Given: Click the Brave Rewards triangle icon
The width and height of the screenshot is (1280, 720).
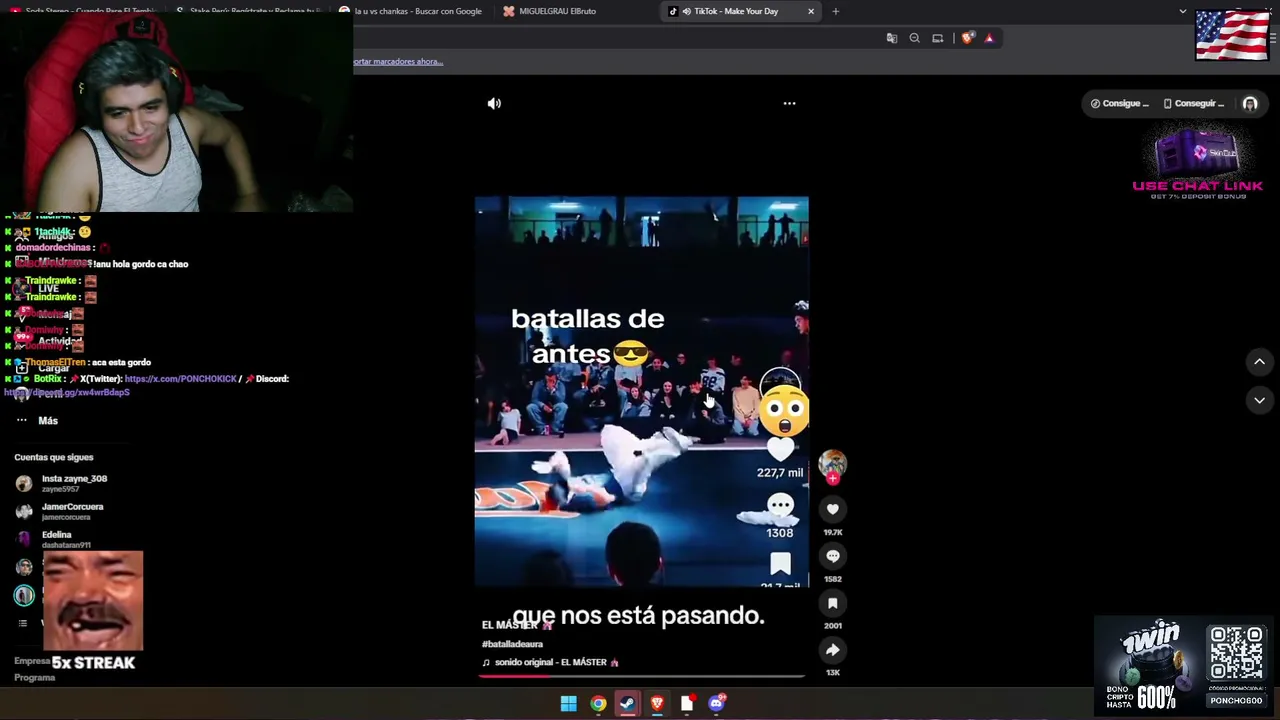Looking at the screenshot, I should [x=989, y=38].
